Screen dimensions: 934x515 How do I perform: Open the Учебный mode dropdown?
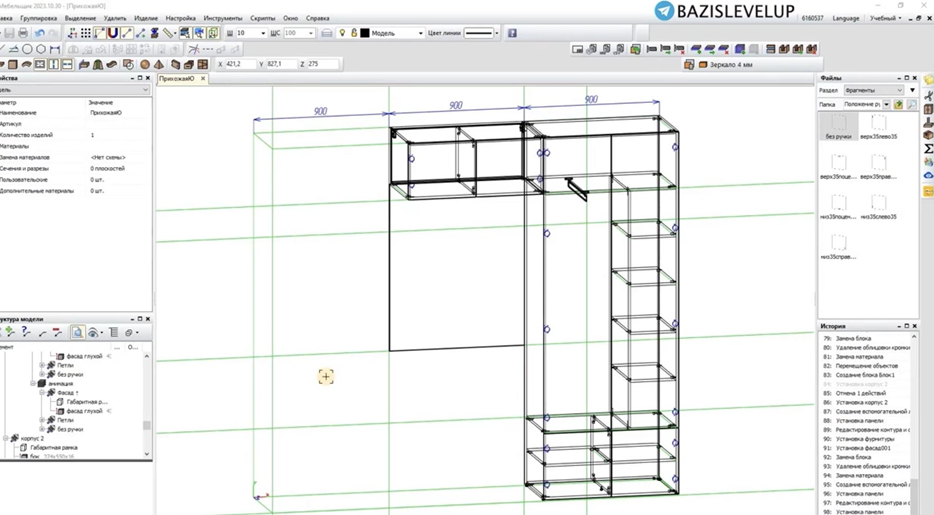click(x=885, y=18)
